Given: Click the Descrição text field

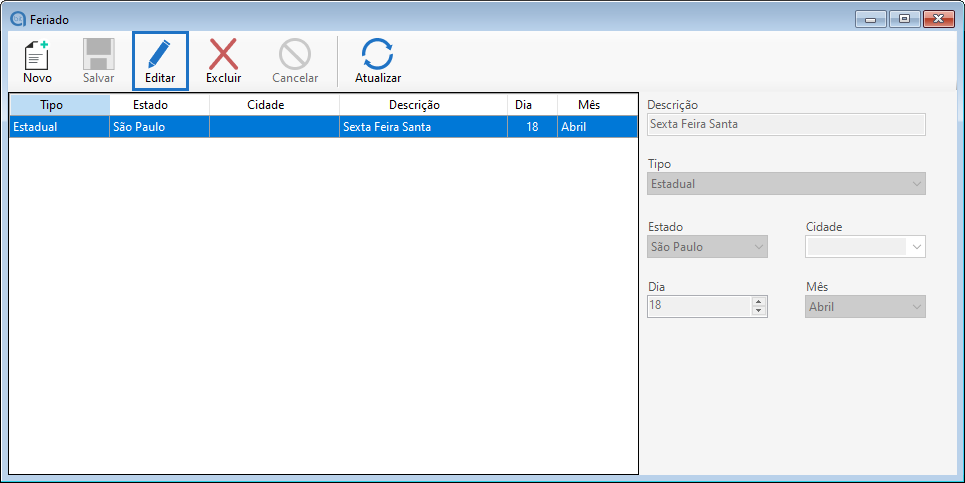Looking at the screenshot, I should 786,125.
